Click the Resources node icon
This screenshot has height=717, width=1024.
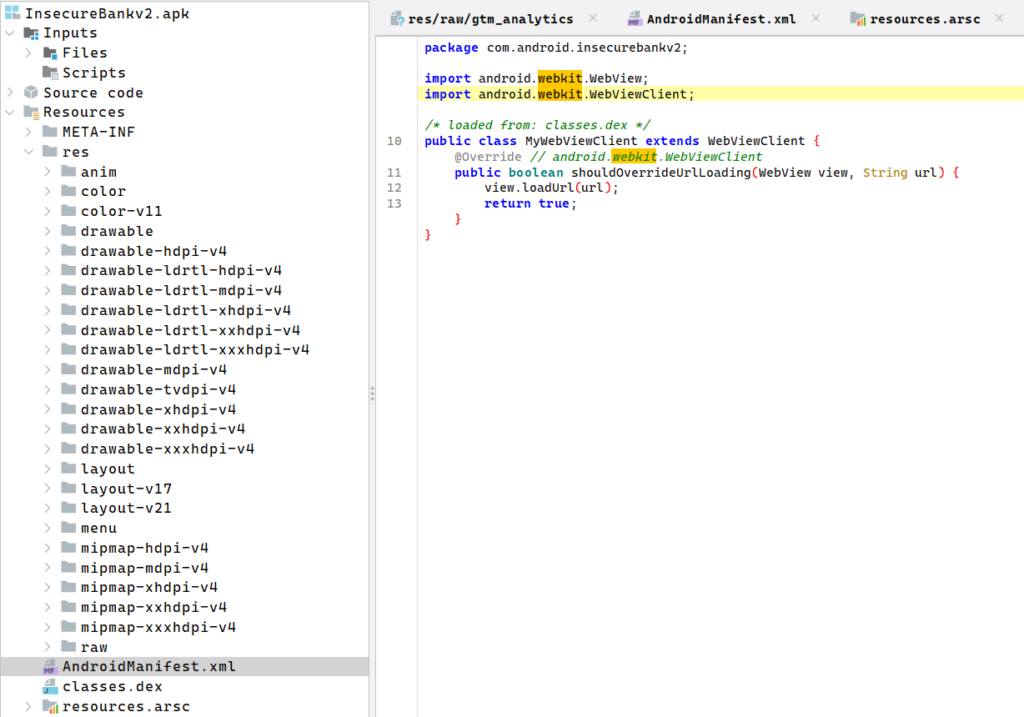31,112
